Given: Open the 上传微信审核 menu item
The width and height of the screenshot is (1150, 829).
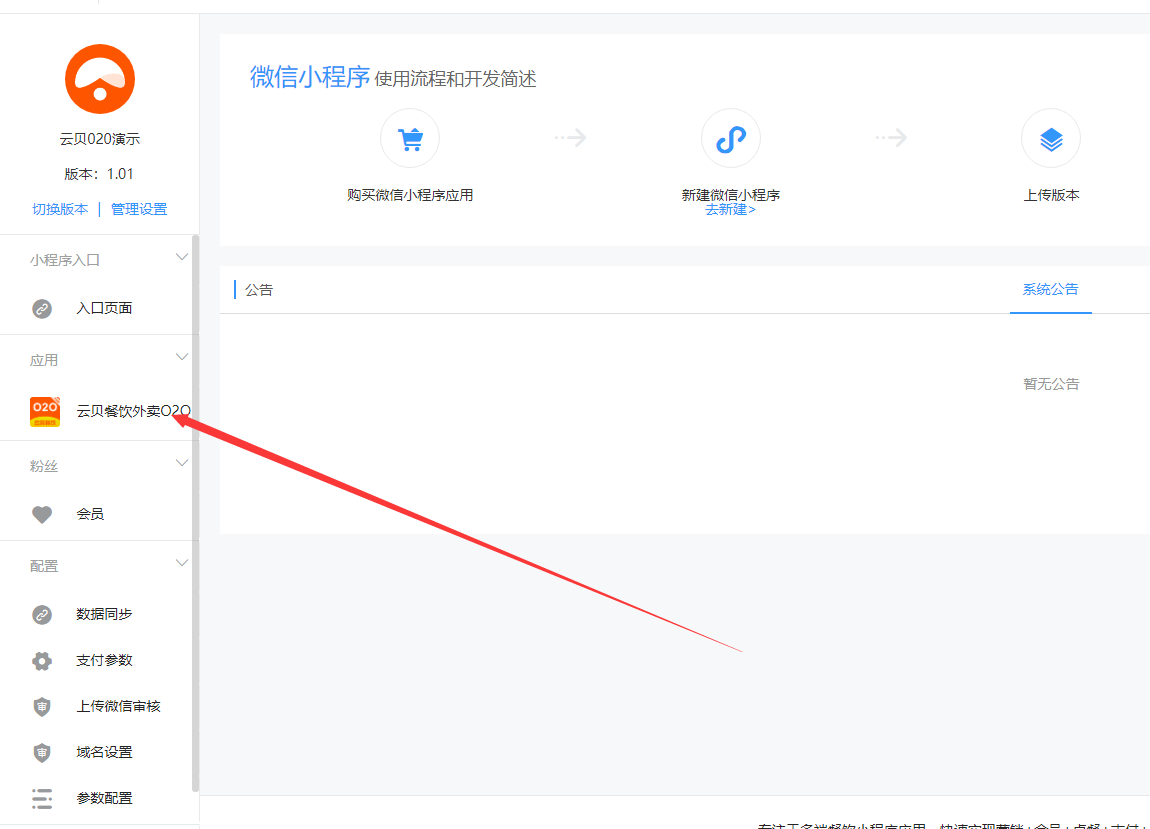Looking at the screenshot, I should click(x=118, y=706).
